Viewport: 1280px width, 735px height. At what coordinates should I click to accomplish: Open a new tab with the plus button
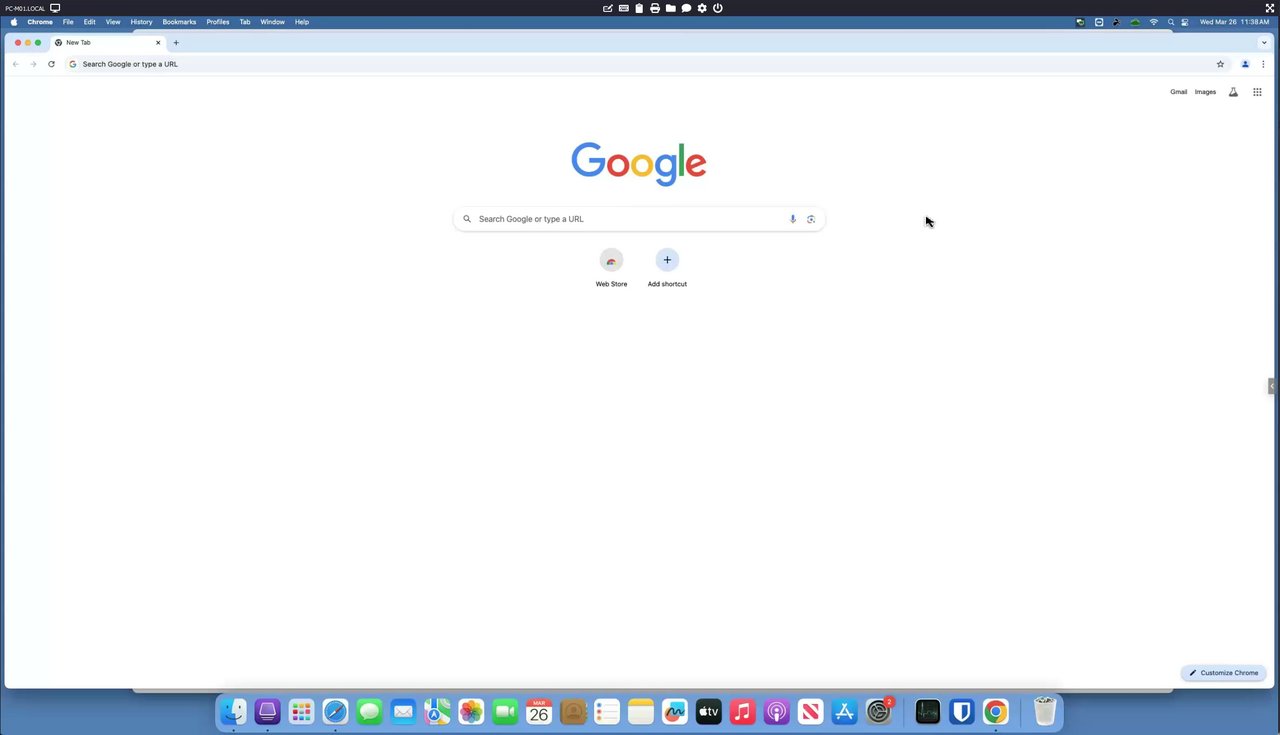[x=176, y=43]
